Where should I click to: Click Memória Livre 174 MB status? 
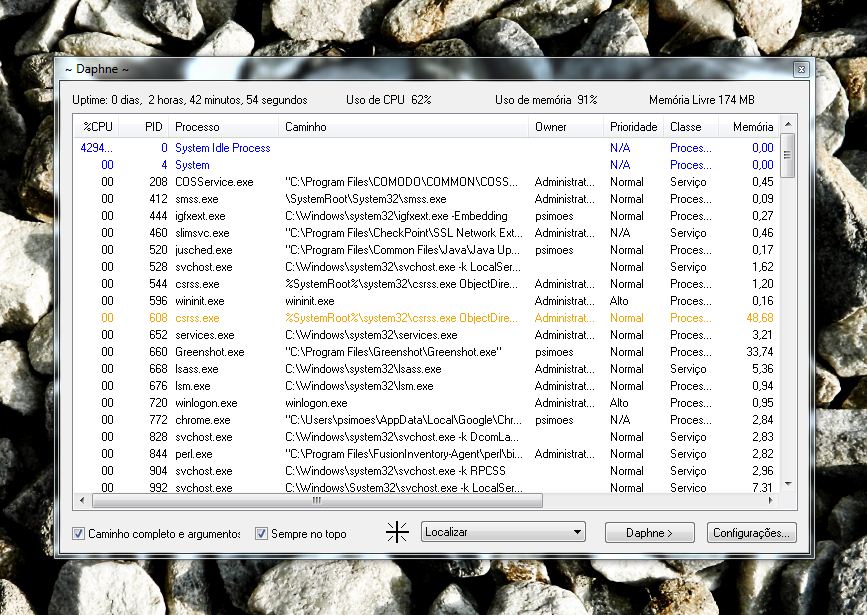click(702, 100)
